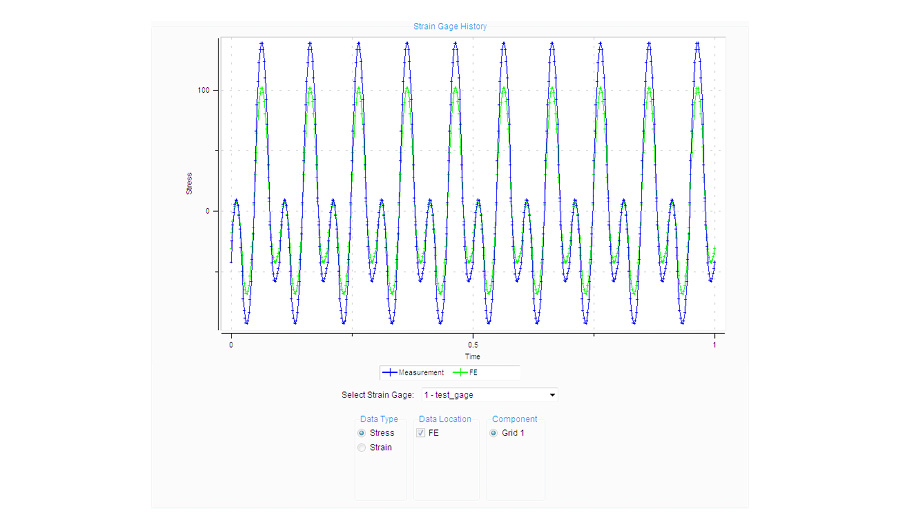Screen dimensions: 900x530
Task: Click the Select Strain Gage label
Action: click(378, 395)
